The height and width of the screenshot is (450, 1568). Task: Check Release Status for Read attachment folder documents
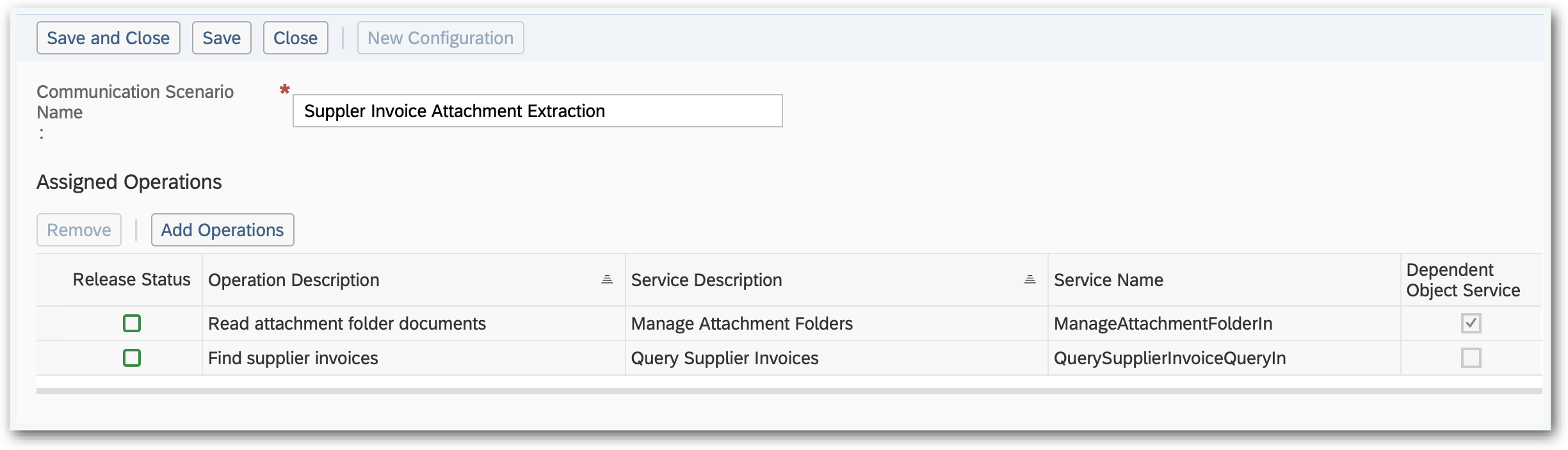pos(131,323)
